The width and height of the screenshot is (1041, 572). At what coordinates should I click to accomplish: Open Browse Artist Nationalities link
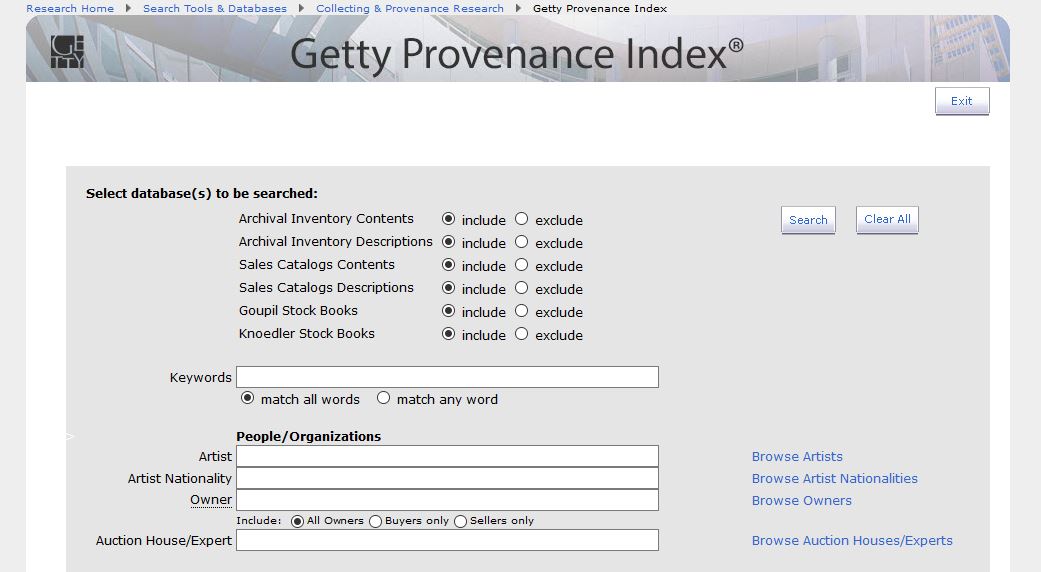pos(834,479)
